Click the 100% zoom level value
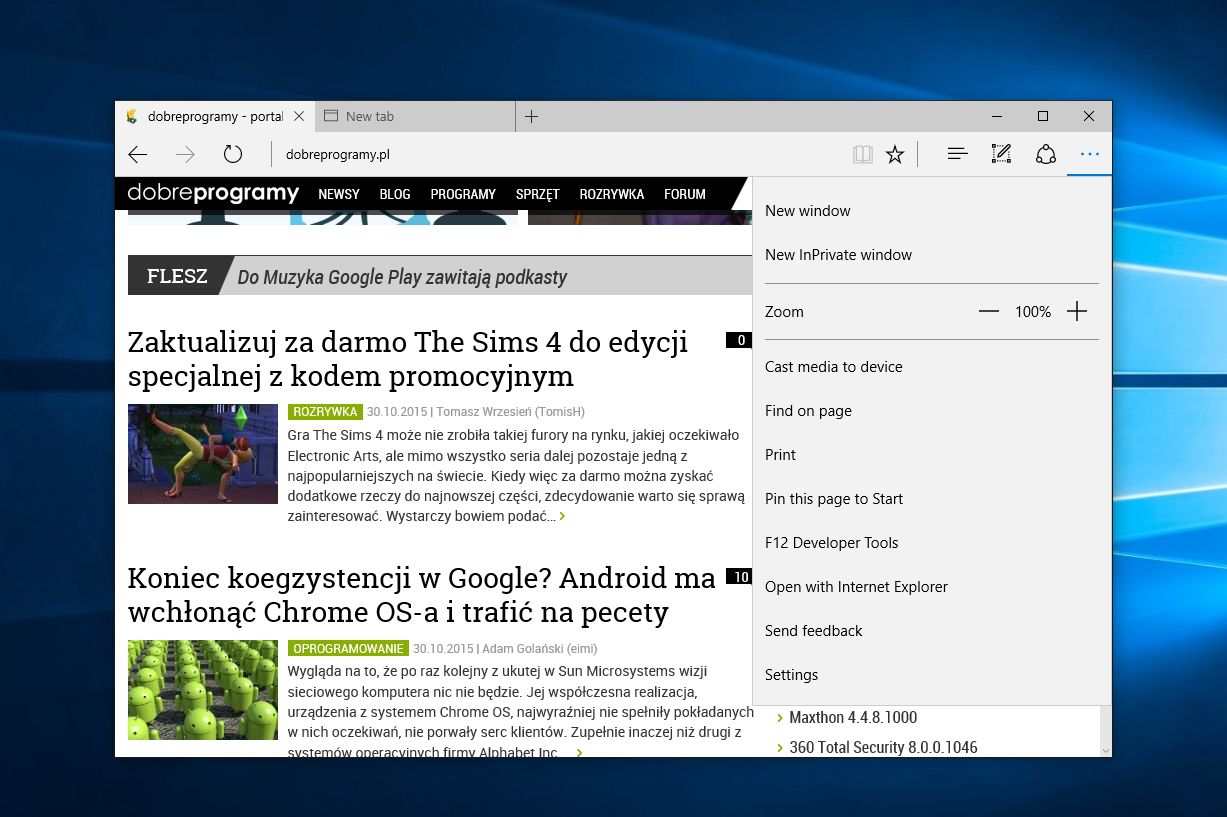Screen dimensions: 1227x817 click(1033, 312)
